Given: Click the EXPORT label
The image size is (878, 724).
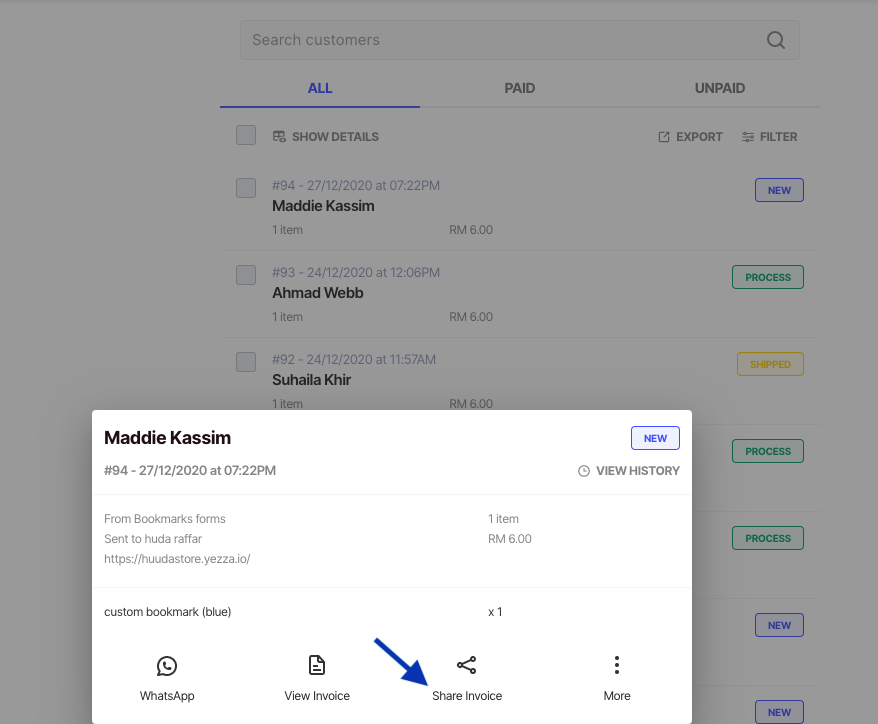Looking at the screenshot, I should click(699, 137).
